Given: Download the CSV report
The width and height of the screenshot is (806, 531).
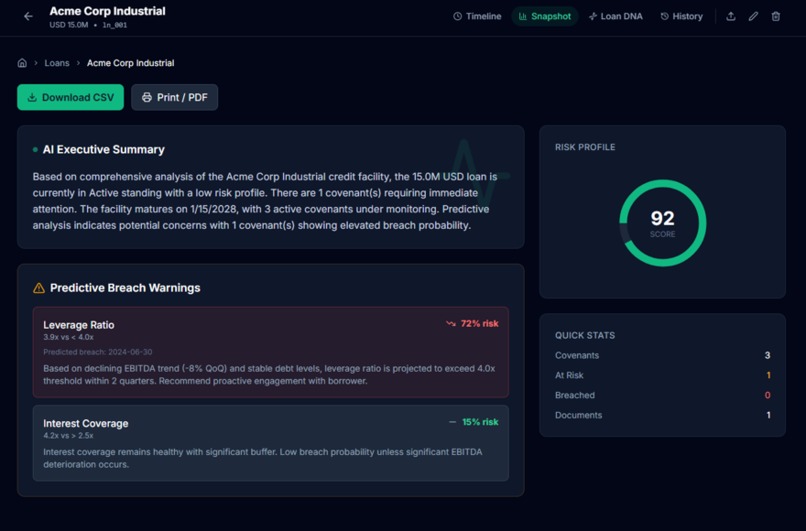Looking at the screenshot, I should point(70,97).
